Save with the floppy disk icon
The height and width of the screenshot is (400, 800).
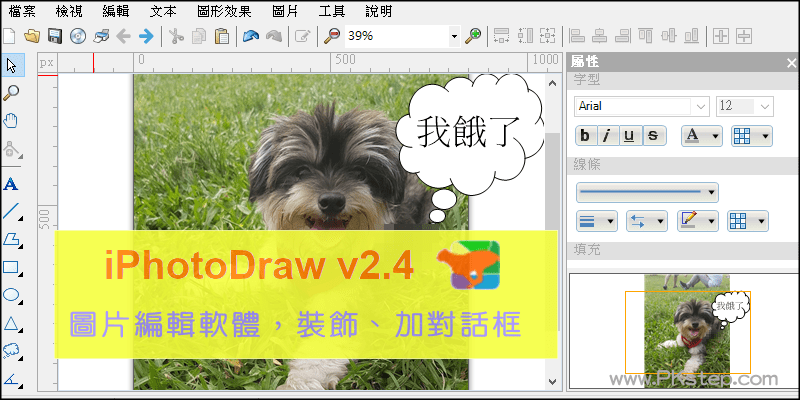tap(55, 36)
